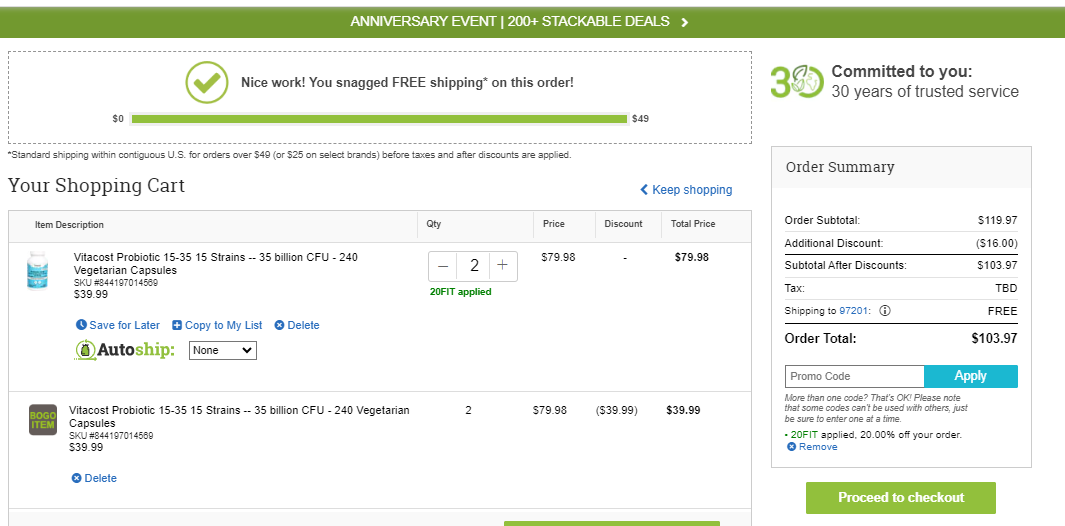The image size is (1065, 526).
Task: Decrease quantity with the minus icon
Action: [443, 266]
